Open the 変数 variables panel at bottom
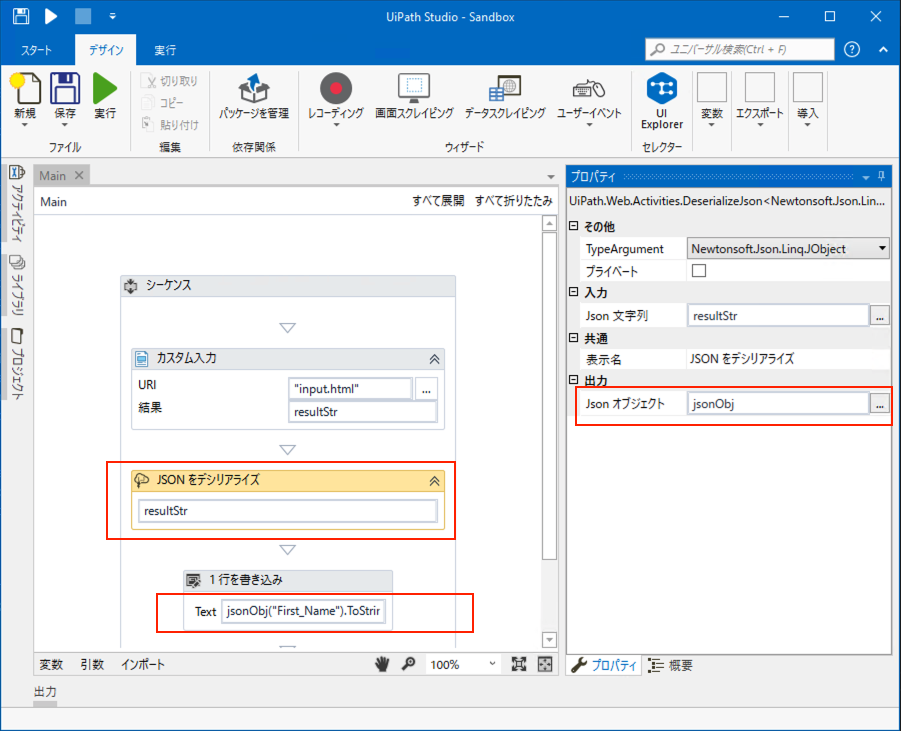 tap(51, 665)
